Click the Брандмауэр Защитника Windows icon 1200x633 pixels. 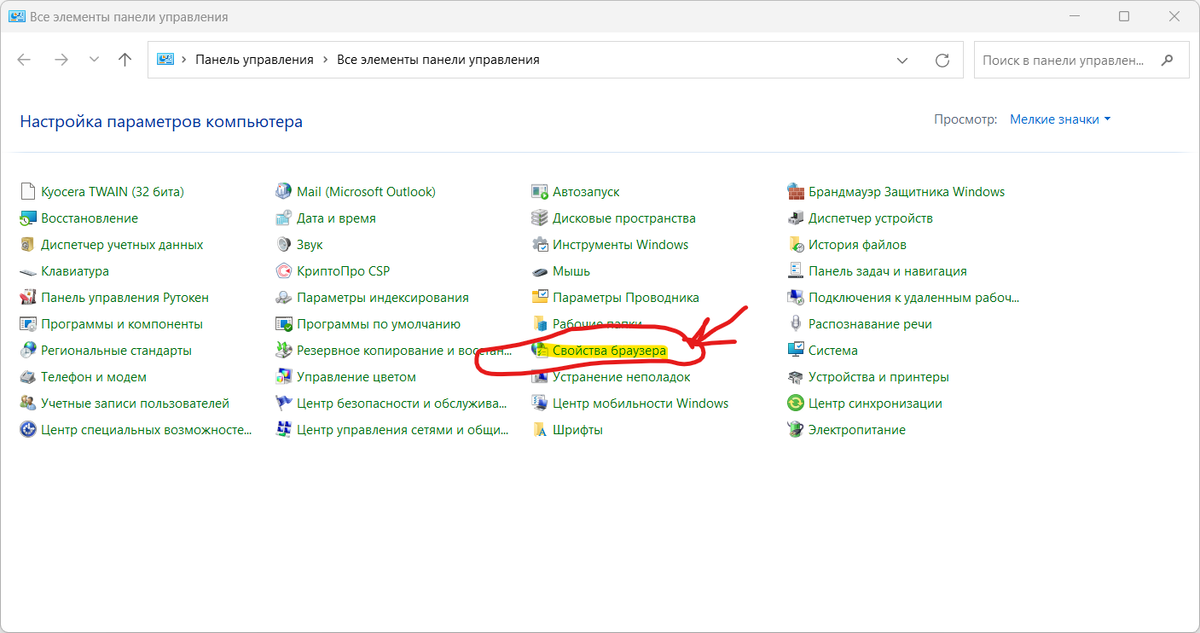click(x=796, y=191)
